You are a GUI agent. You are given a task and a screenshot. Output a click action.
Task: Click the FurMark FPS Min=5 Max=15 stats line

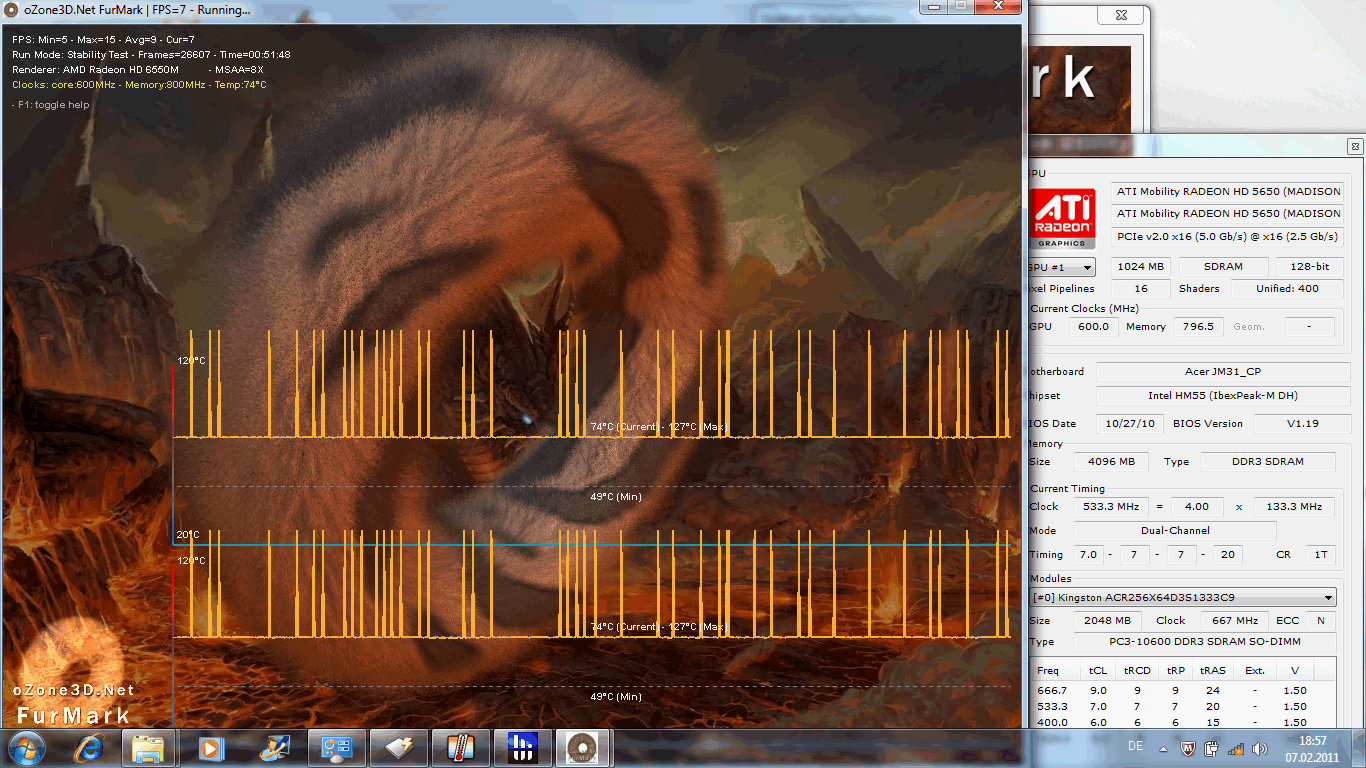point(103,39)
